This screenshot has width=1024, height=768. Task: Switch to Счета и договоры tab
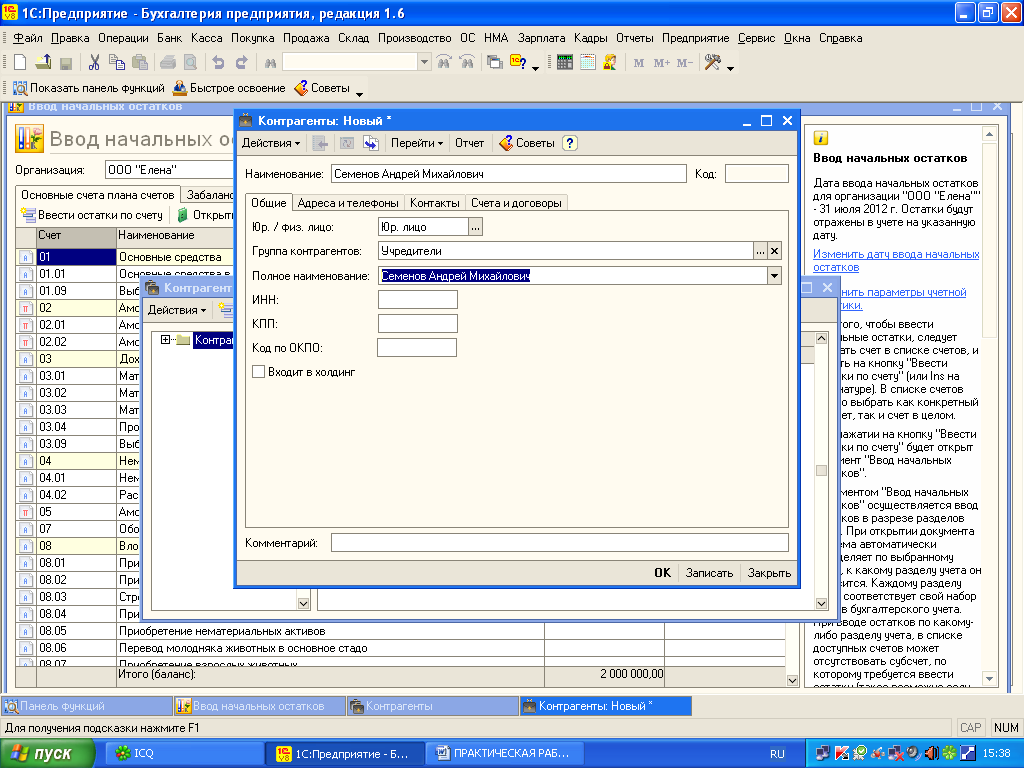click(x=517, y=203)
